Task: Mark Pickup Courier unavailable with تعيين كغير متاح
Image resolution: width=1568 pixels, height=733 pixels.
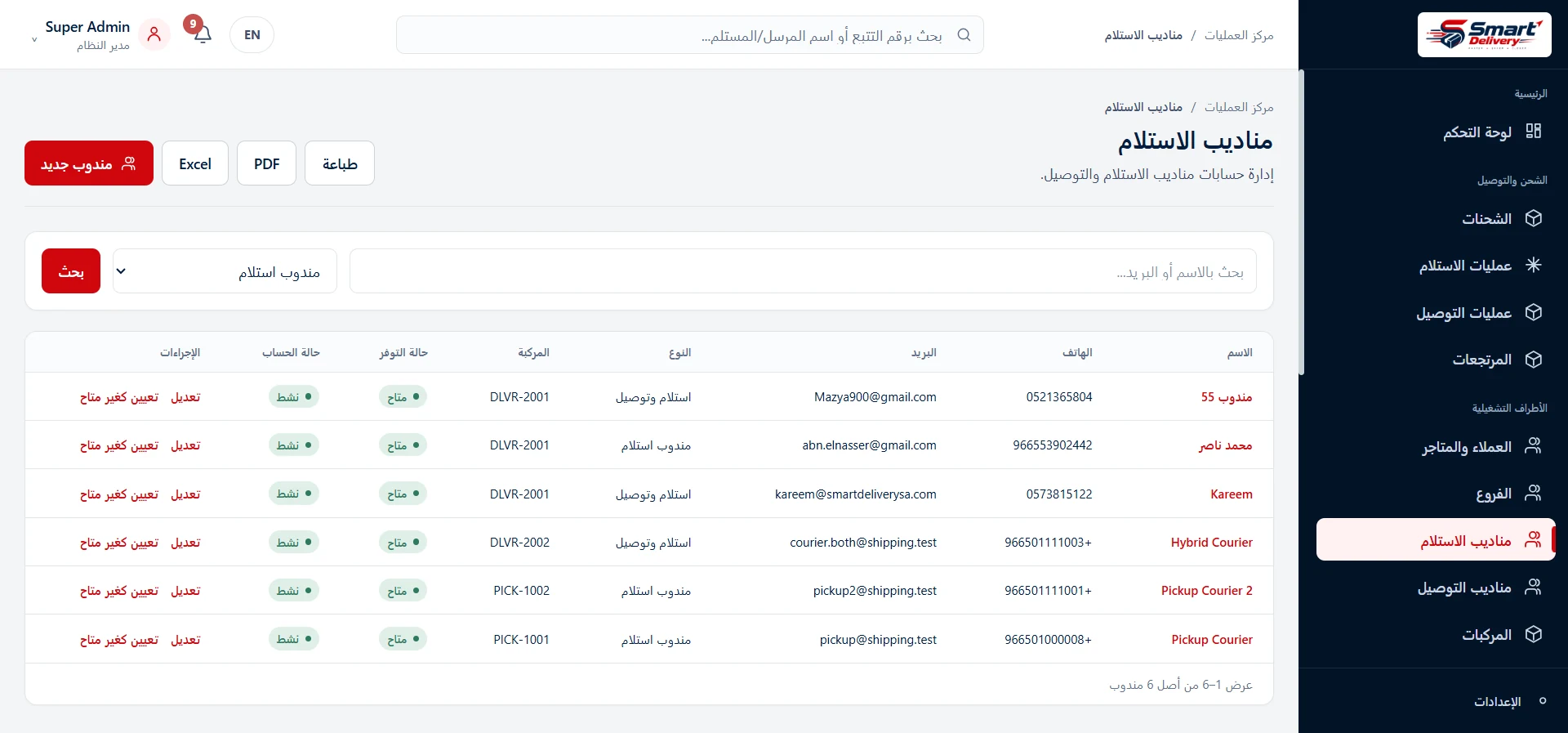Action: [x=119, y=640]
